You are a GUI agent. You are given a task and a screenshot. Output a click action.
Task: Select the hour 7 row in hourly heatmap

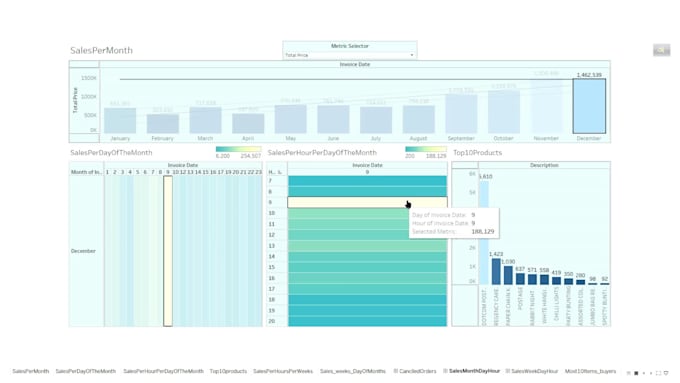[x=367, y=181]
